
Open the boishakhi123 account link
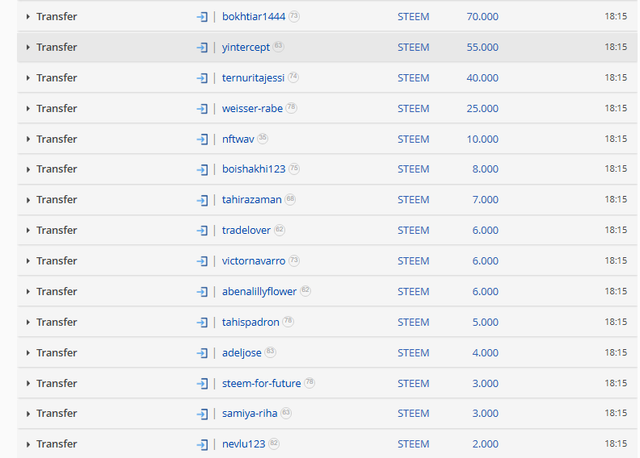(x=253, y=169)
